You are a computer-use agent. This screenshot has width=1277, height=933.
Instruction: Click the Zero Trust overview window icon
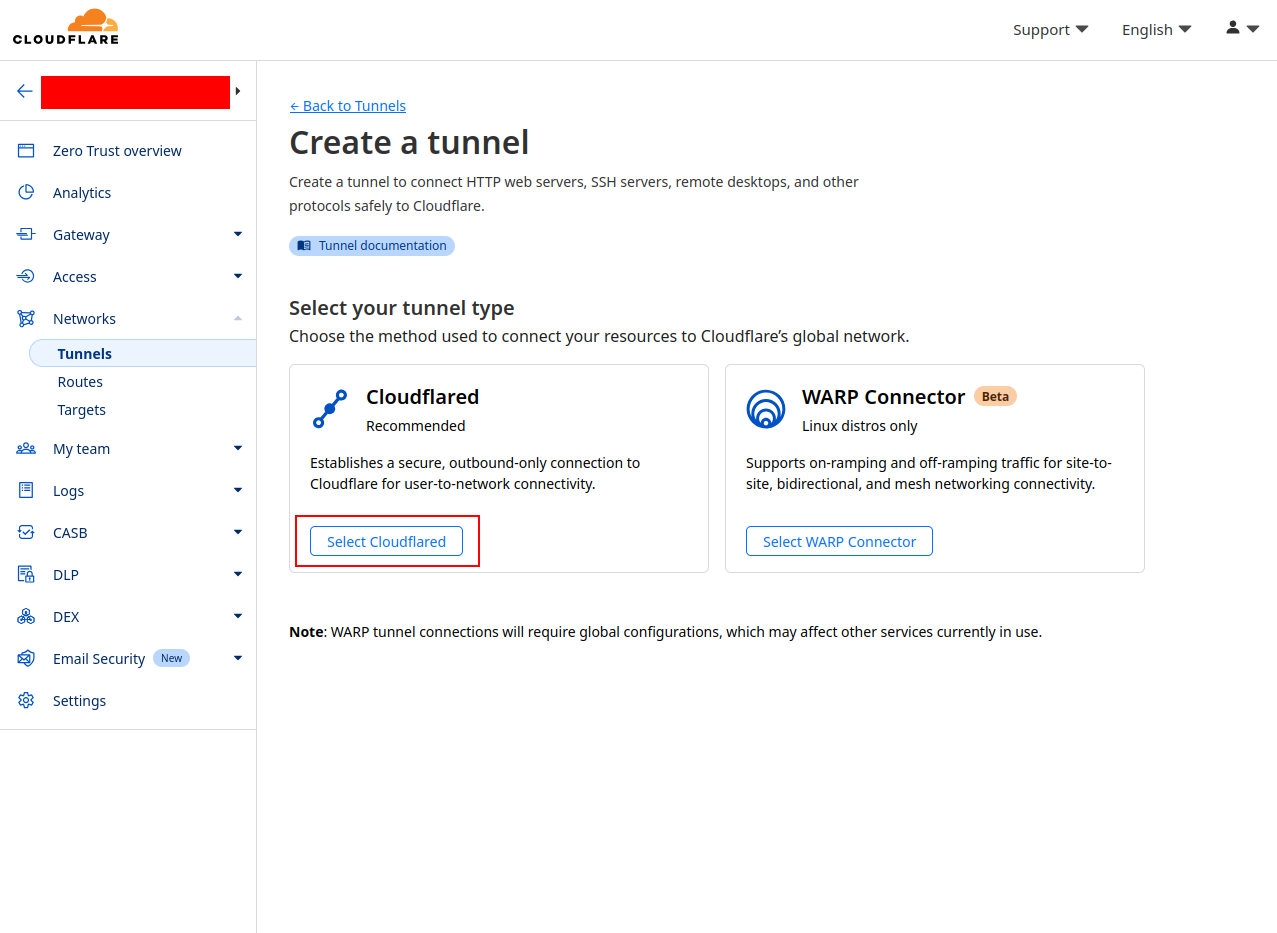coord(26,151)
